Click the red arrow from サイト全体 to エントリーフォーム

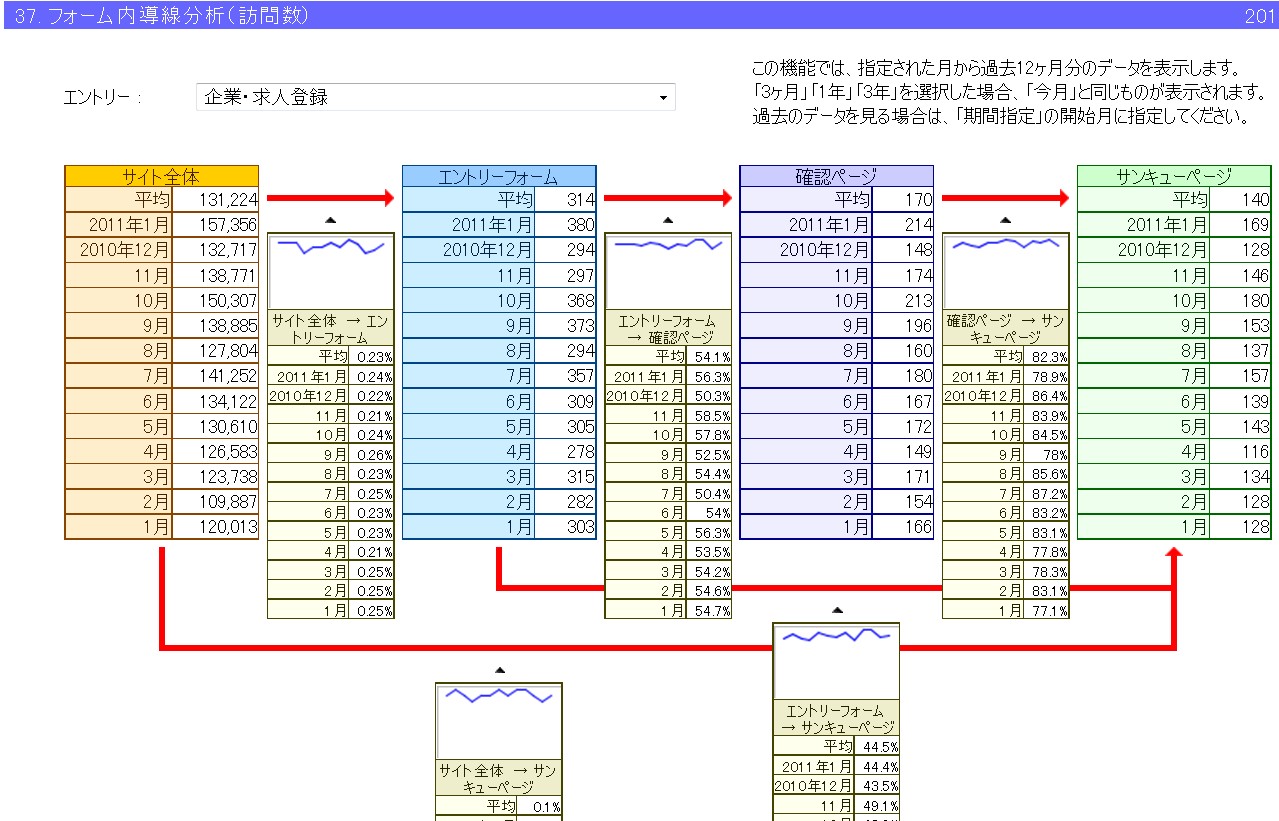pos(331,199)
